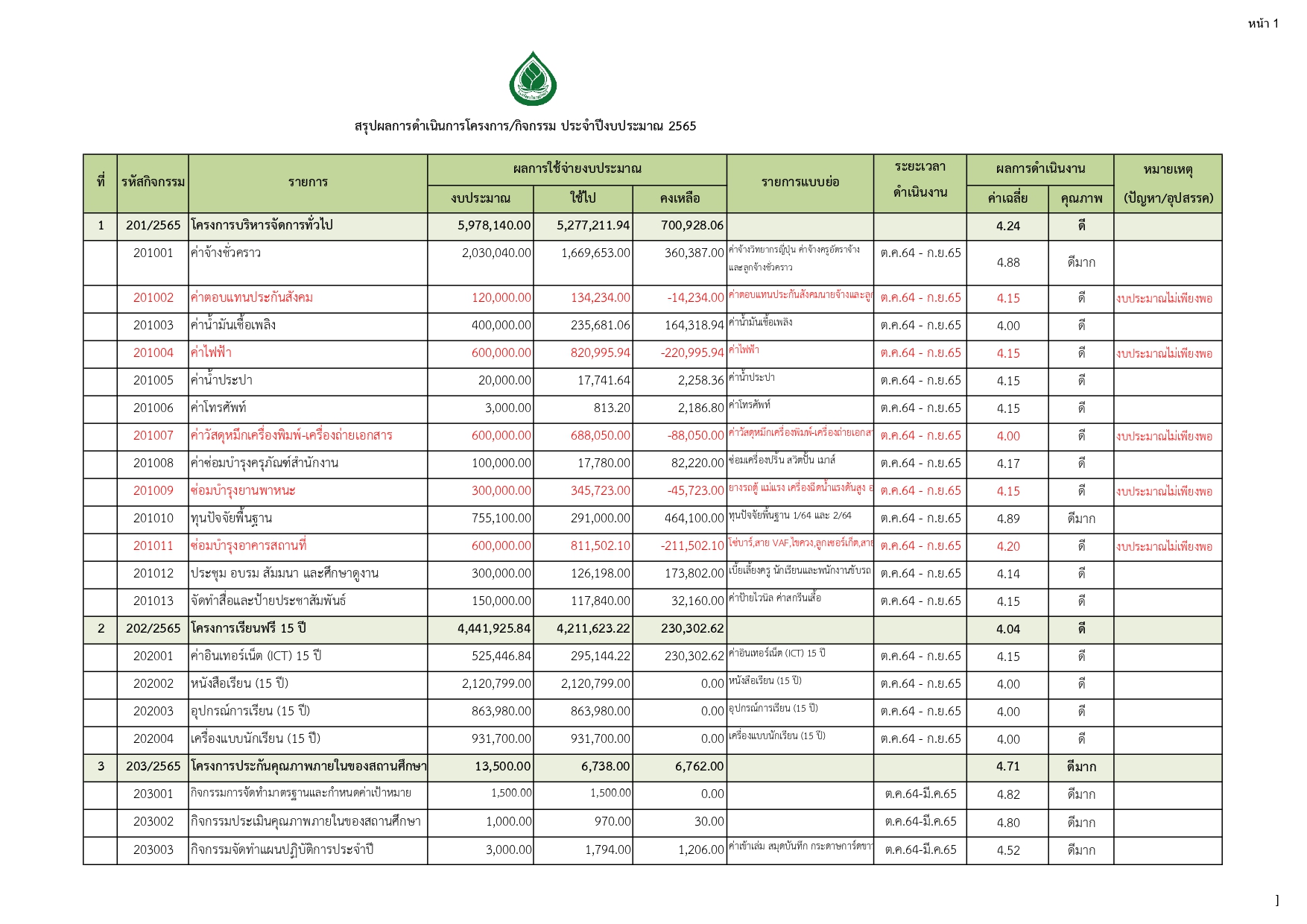Click activity code 202002

click(153, 684)
